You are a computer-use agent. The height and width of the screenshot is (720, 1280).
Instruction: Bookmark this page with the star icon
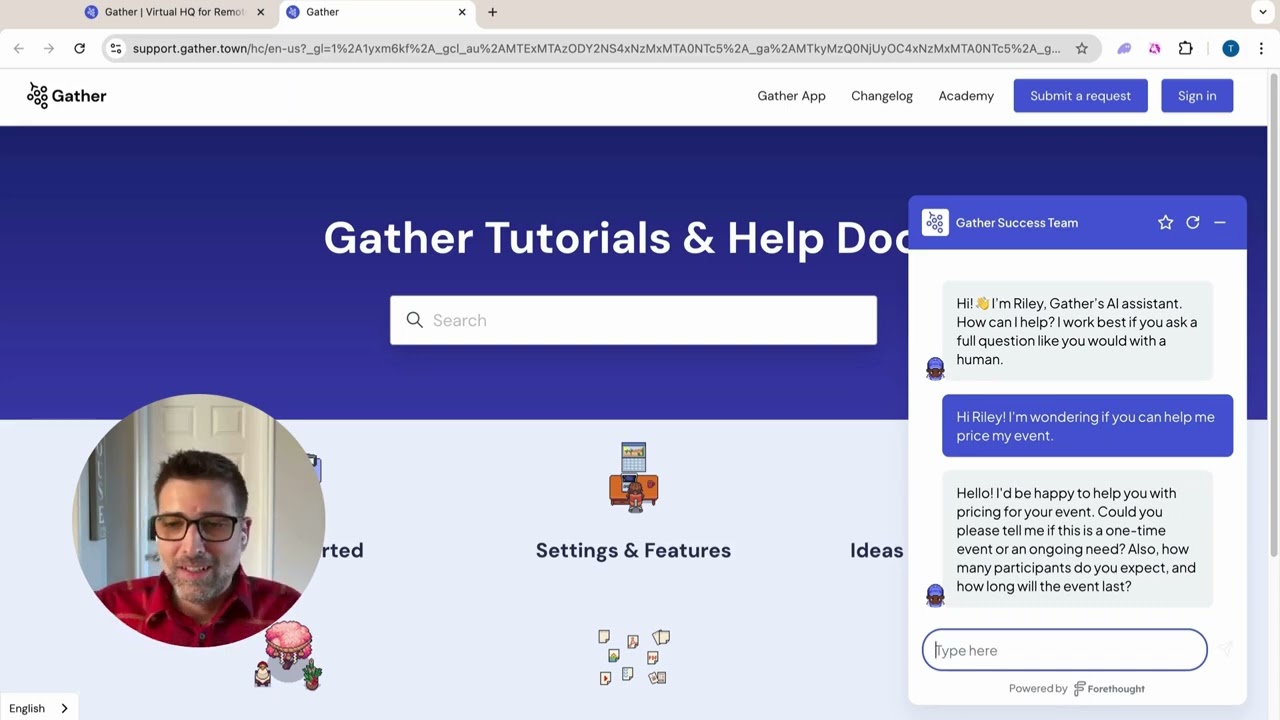pos(1081,48)
